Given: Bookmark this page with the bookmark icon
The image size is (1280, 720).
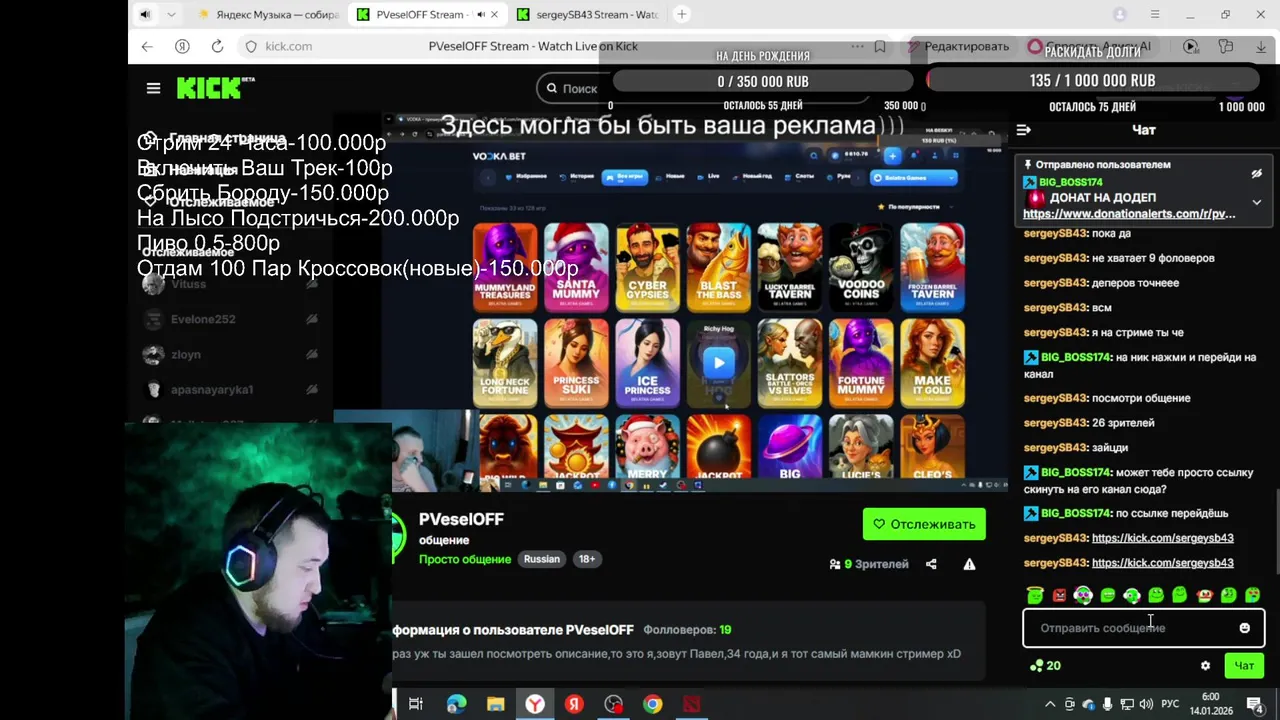Looking at the screenshot, I should 880,46.
